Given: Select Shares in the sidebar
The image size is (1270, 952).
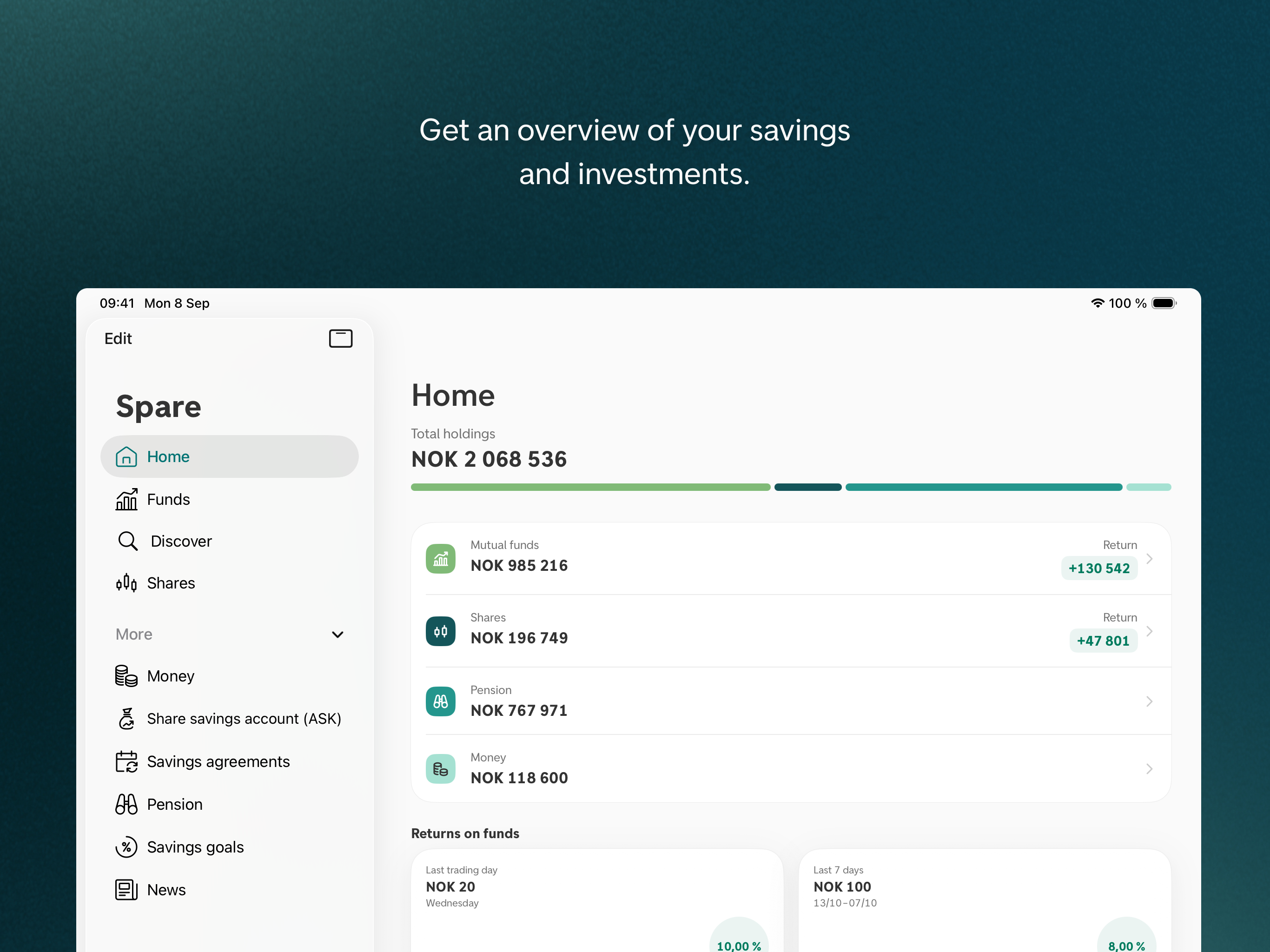Looking at the screenshot, I should [x=229, y=583].
